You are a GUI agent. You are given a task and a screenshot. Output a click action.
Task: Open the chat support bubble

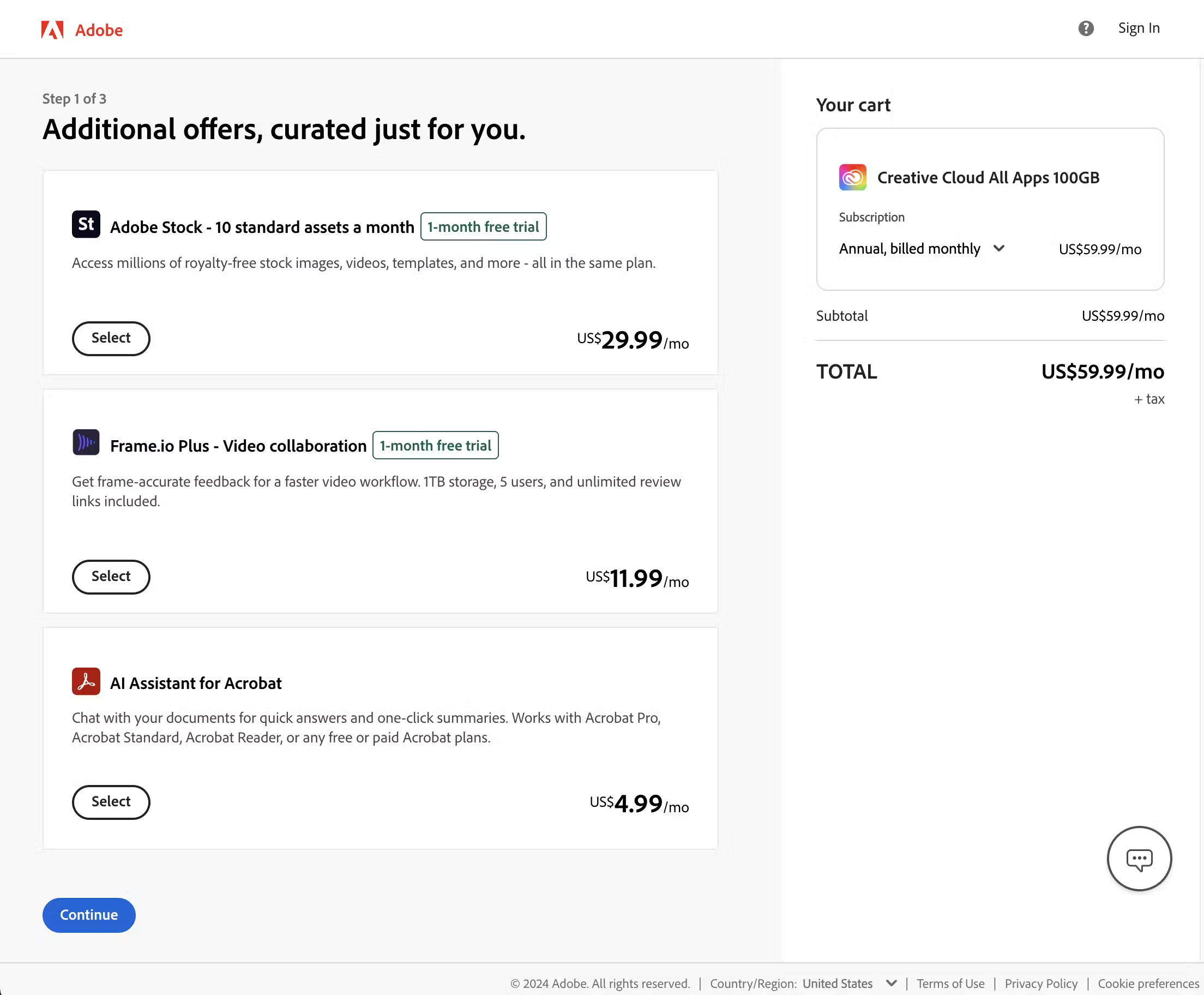point(1139,858)
